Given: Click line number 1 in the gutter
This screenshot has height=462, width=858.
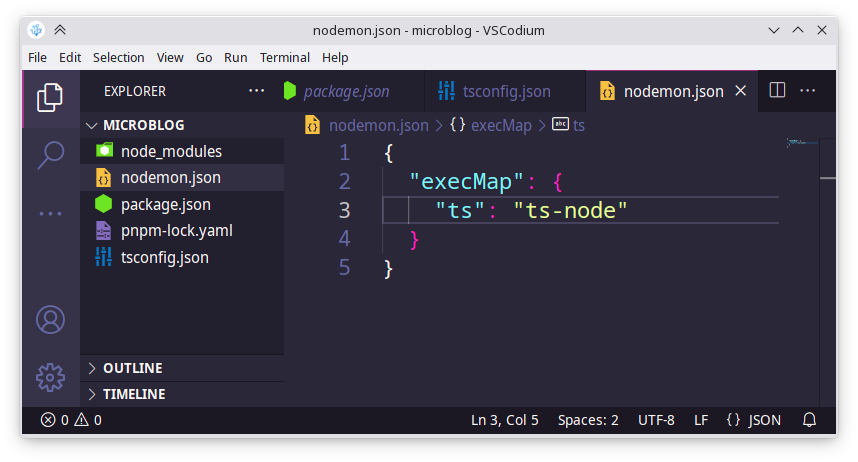Looking at the screenshot, I should point(344,153).
